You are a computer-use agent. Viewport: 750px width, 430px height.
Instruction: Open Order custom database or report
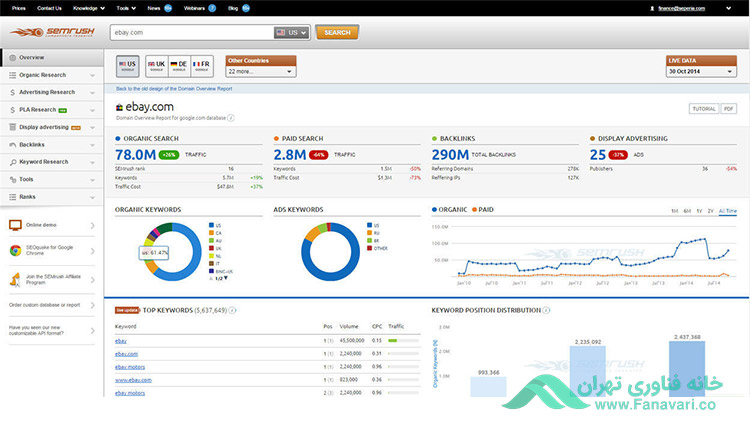tap(52, 305)
